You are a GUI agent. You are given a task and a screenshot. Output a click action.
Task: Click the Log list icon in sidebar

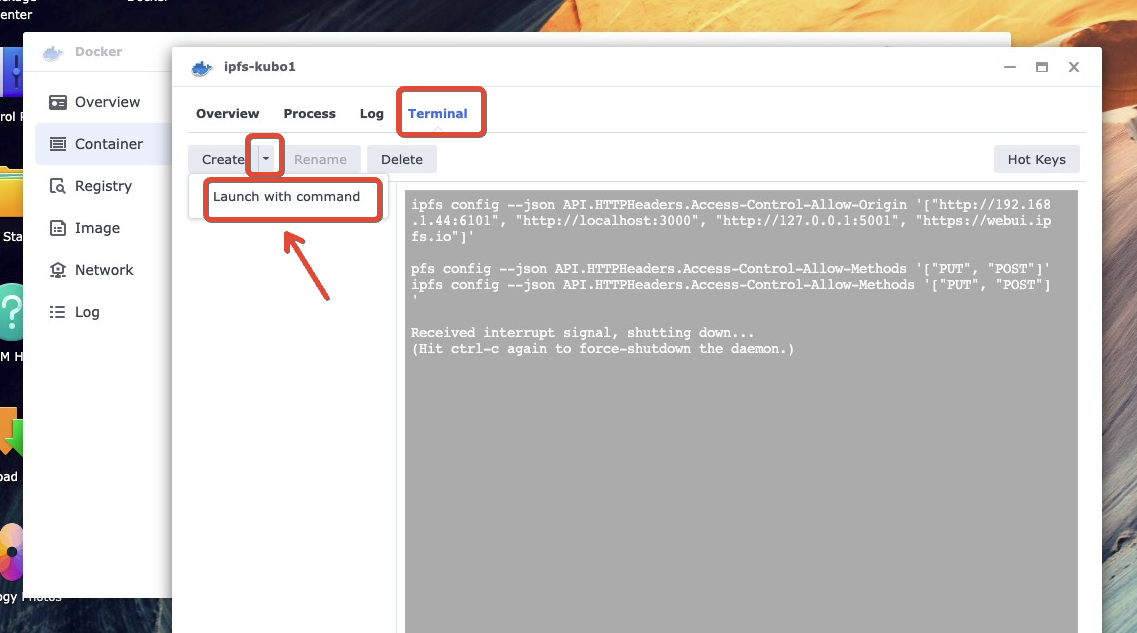(x=58, y=312)
